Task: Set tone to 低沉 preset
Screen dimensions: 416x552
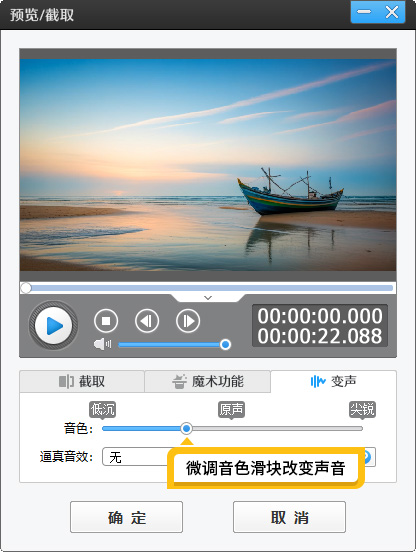Action: 102,409
